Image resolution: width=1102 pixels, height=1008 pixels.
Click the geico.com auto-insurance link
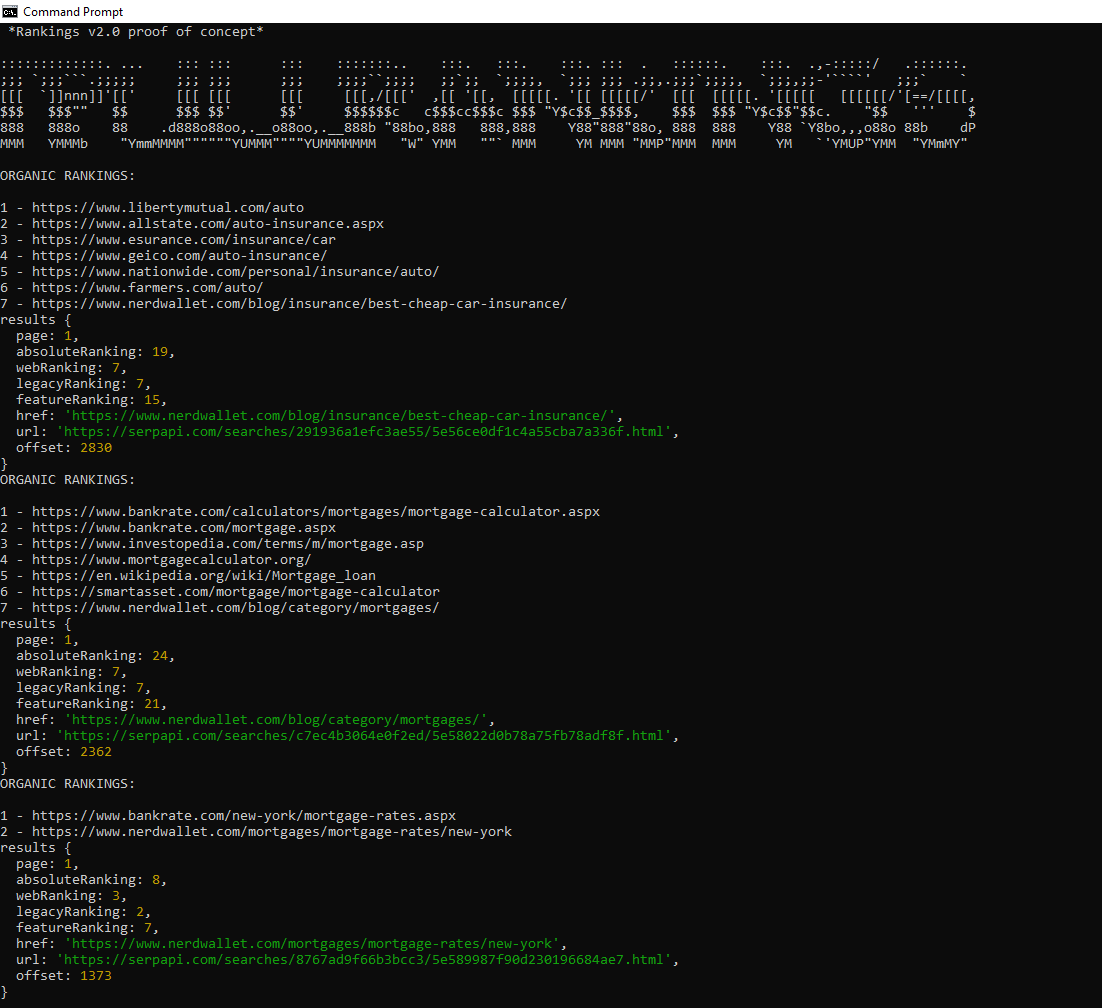[x=179, y=256]
